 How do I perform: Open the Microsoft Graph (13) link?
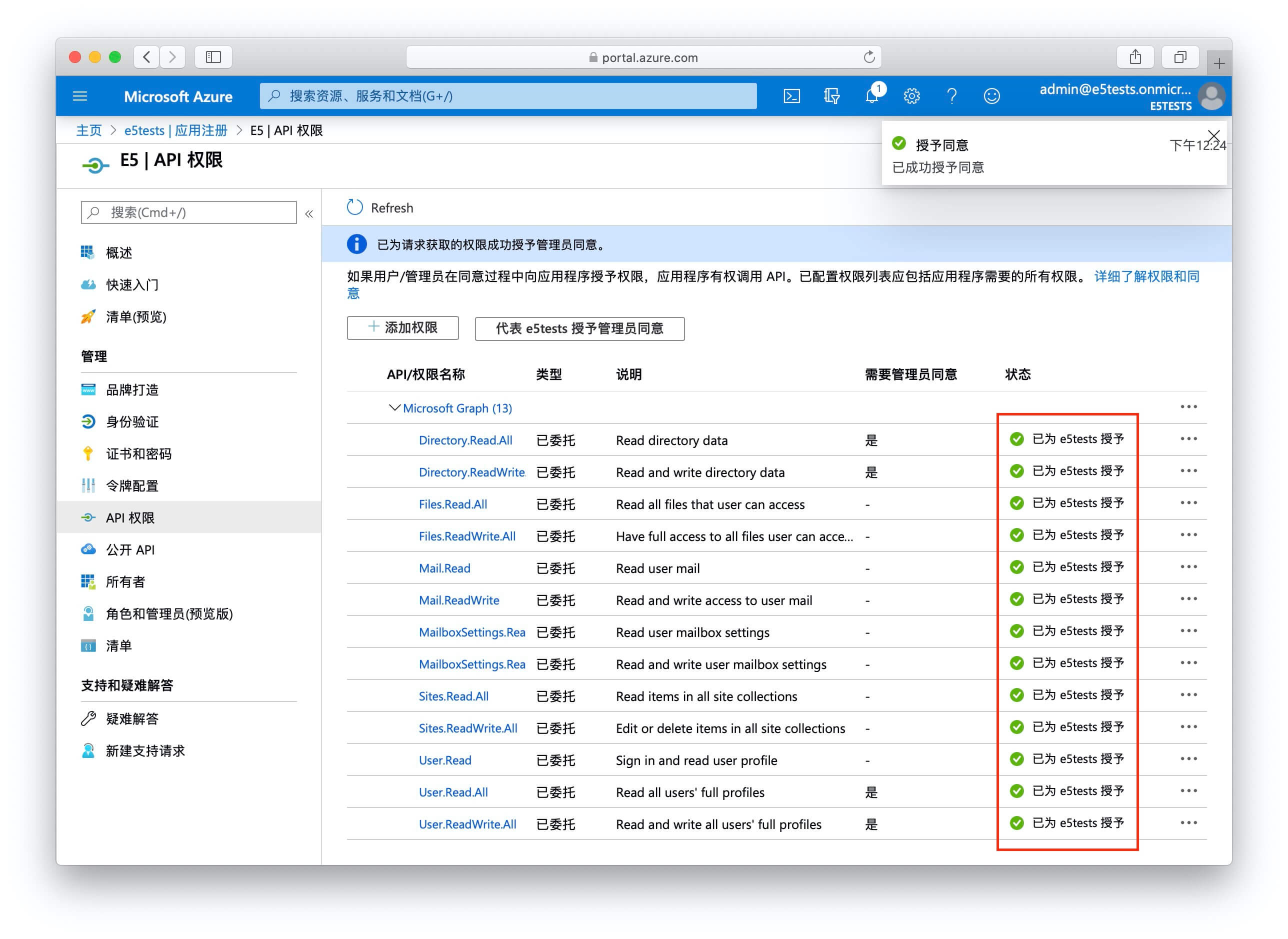(457, 408)
